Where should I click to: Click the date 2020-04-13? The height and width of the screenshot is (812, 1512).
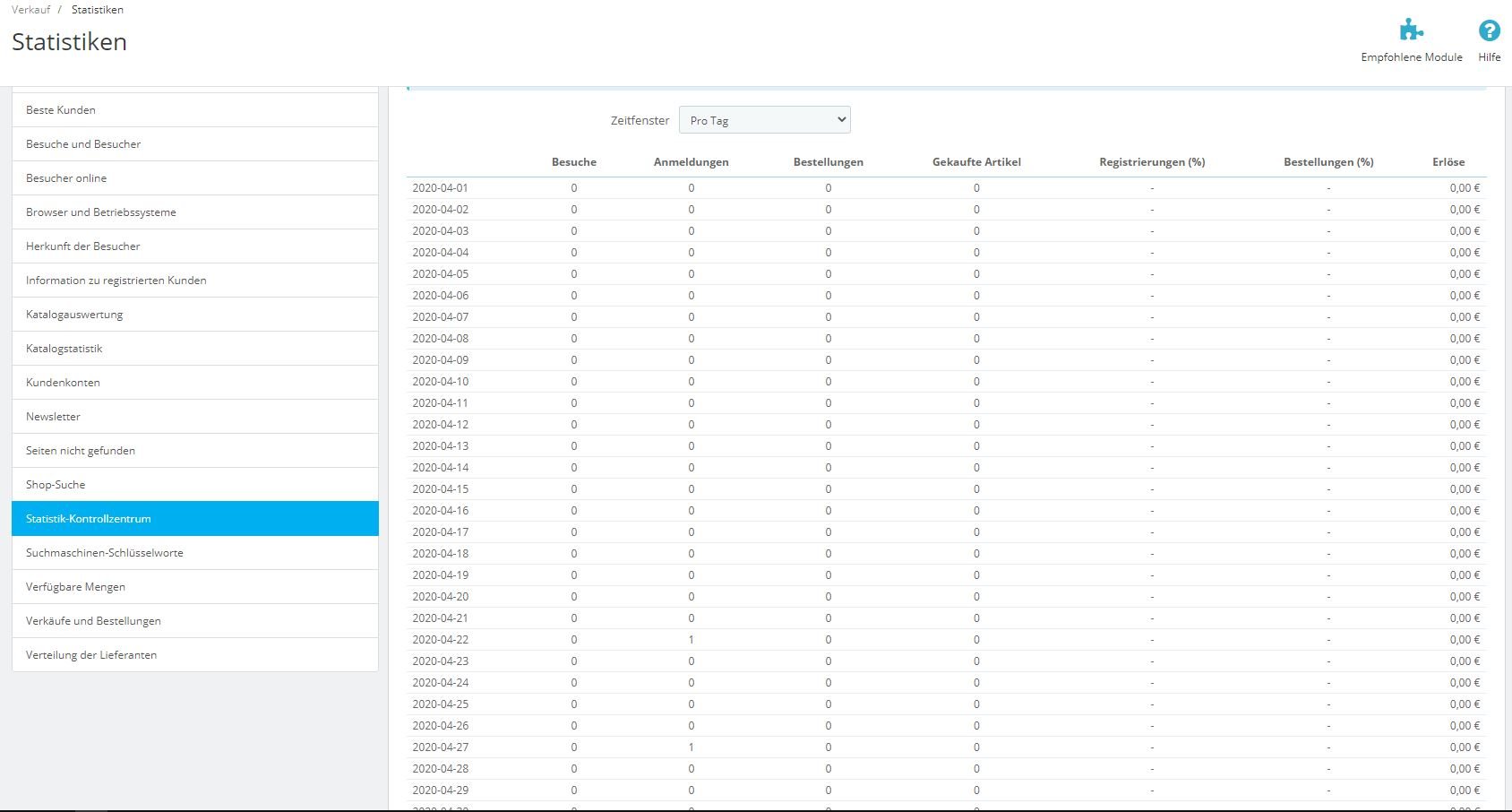tap(440, 446)
